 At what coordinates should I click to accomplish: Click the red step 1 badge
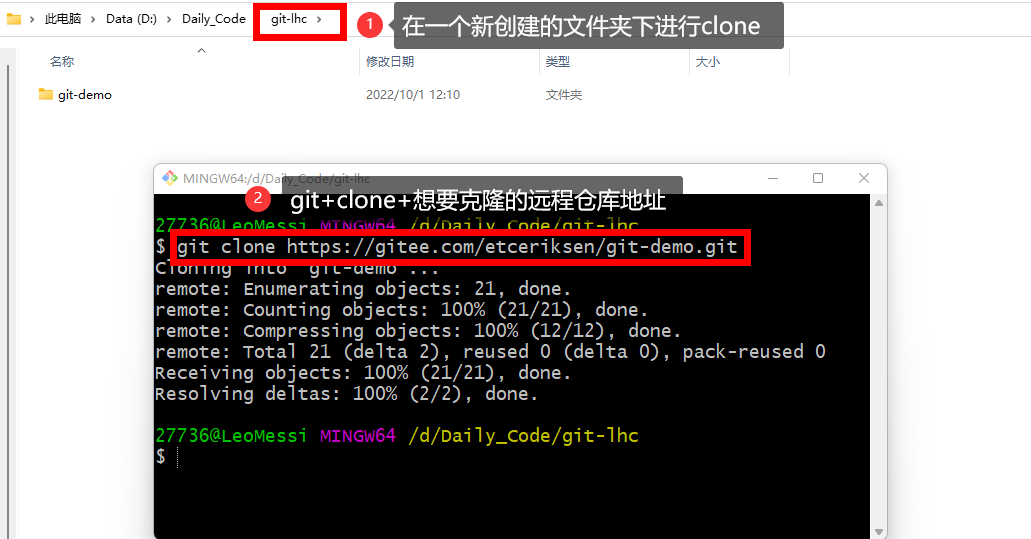(x=370, y=25)
